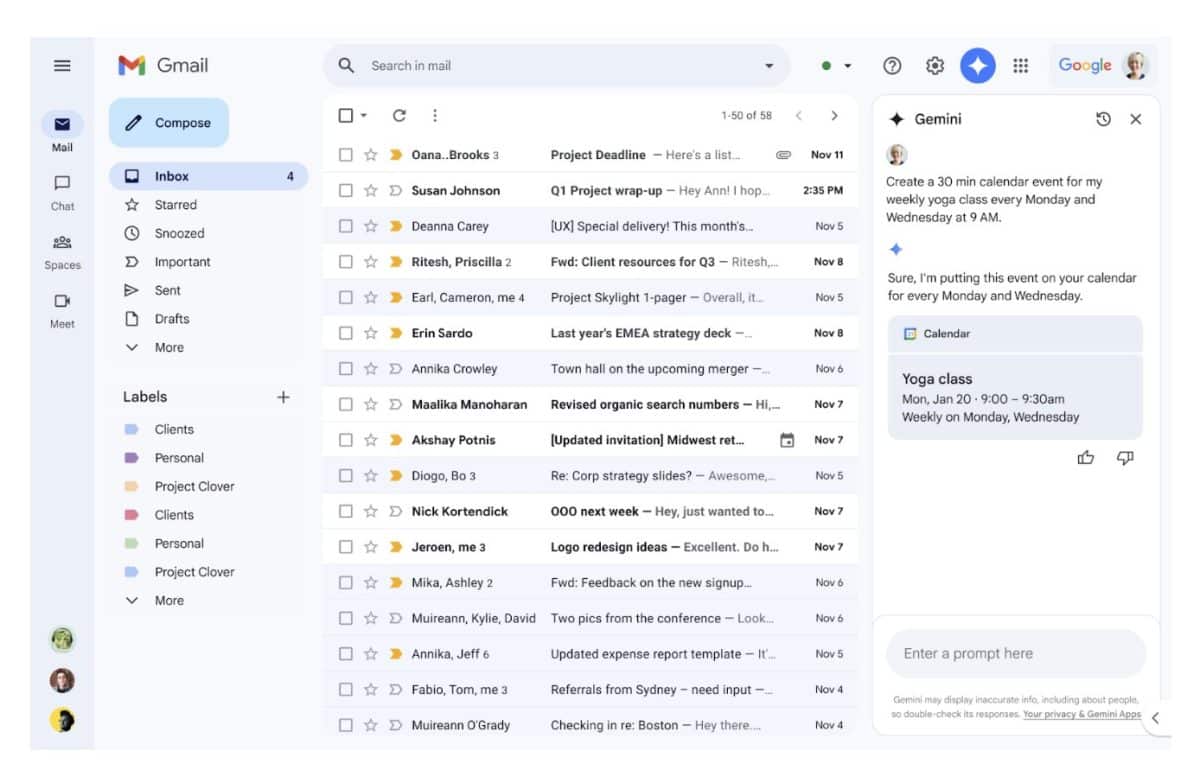Open search options dropdown in search bar
This screenshot has height=776, width=1200.
click(769, 66)
